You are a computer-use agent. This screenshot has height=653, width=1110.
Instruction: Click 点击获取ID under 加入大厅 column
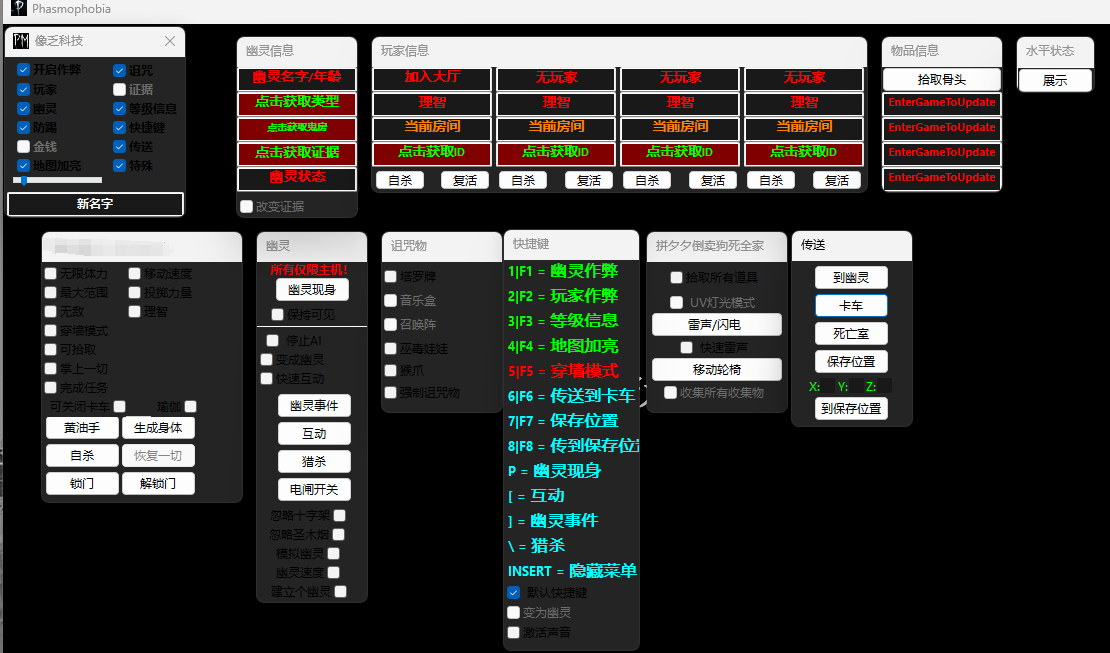[x=432, y=153]
